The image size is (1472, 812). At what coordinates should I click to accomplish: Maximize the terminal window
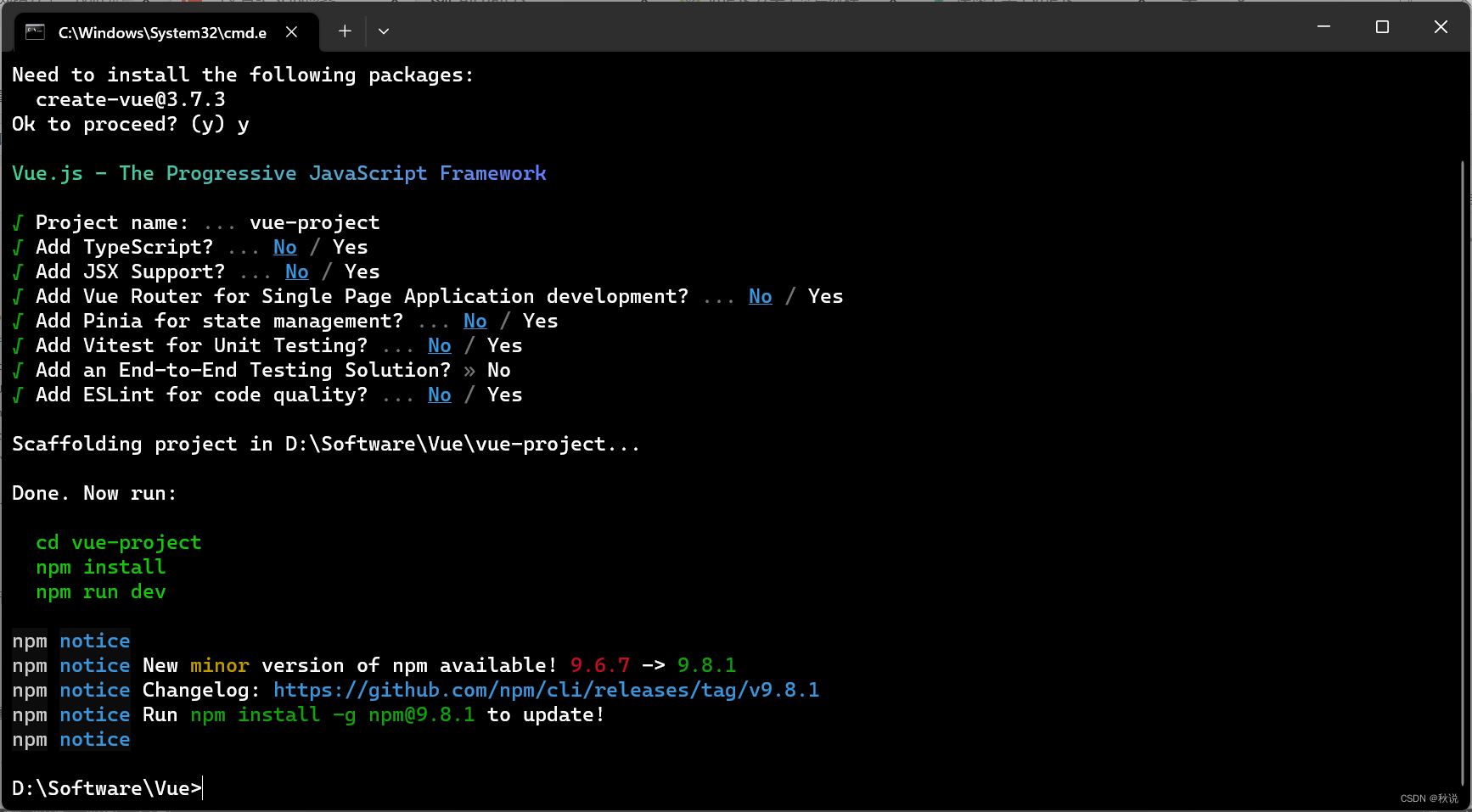click(x=1382, y=27)
